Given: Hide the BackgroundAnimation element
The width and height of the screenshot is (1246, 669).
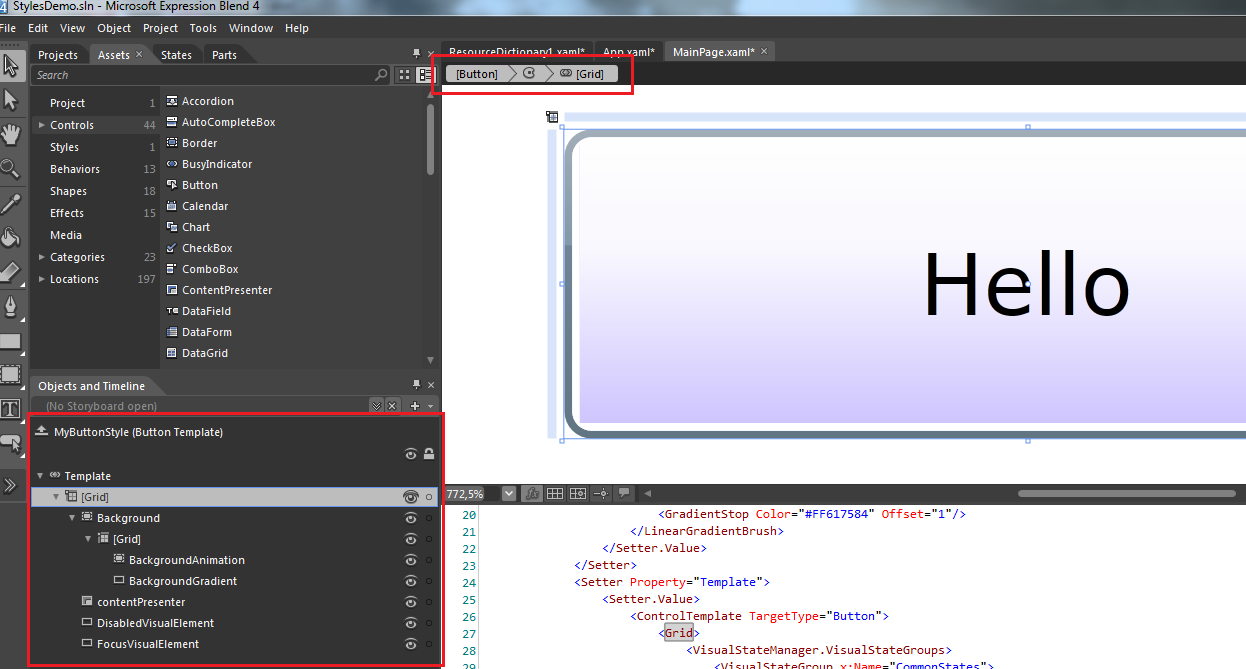Looking at the screenshot, I should pos(410,560).
